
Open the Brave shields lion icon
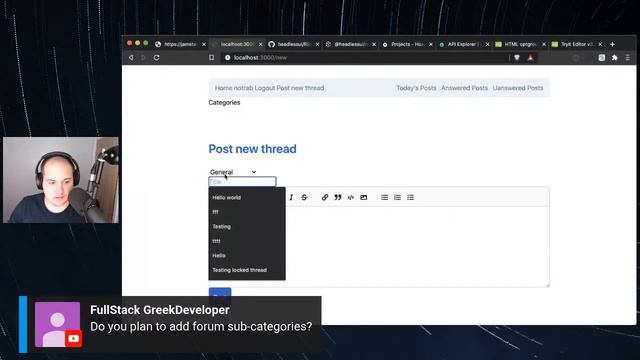[517, 58]
